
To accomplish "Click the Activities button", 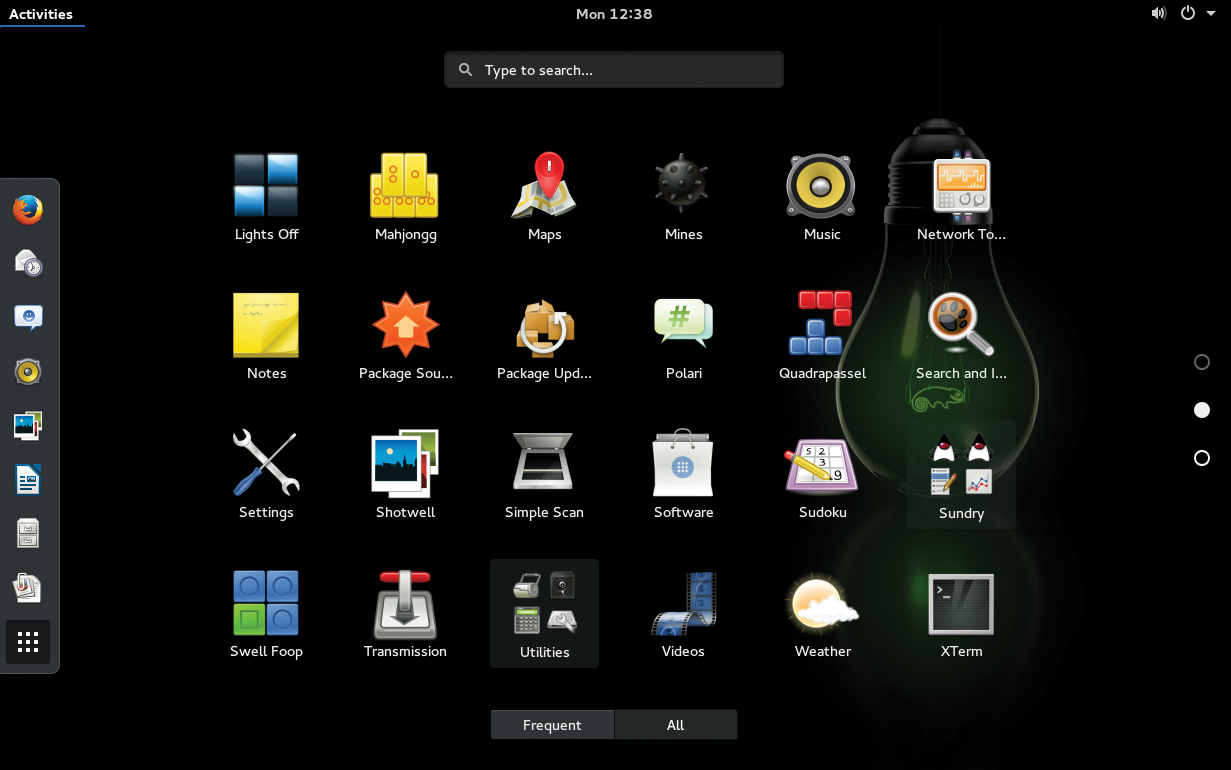I will pyautogui.click(x=41, y=14).
